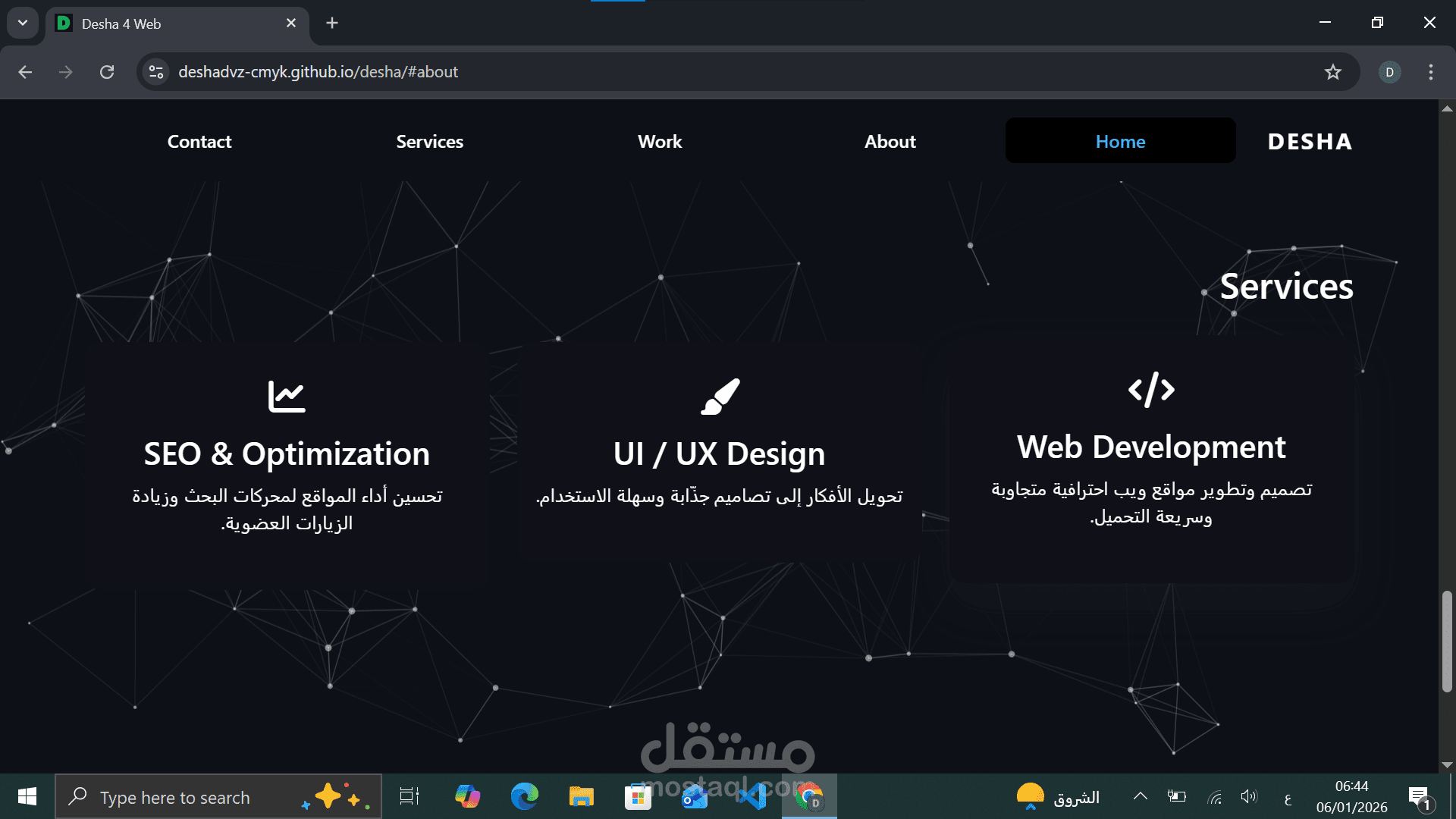
Task: Open the Contact nav link
Action: (x=199, y=142)
